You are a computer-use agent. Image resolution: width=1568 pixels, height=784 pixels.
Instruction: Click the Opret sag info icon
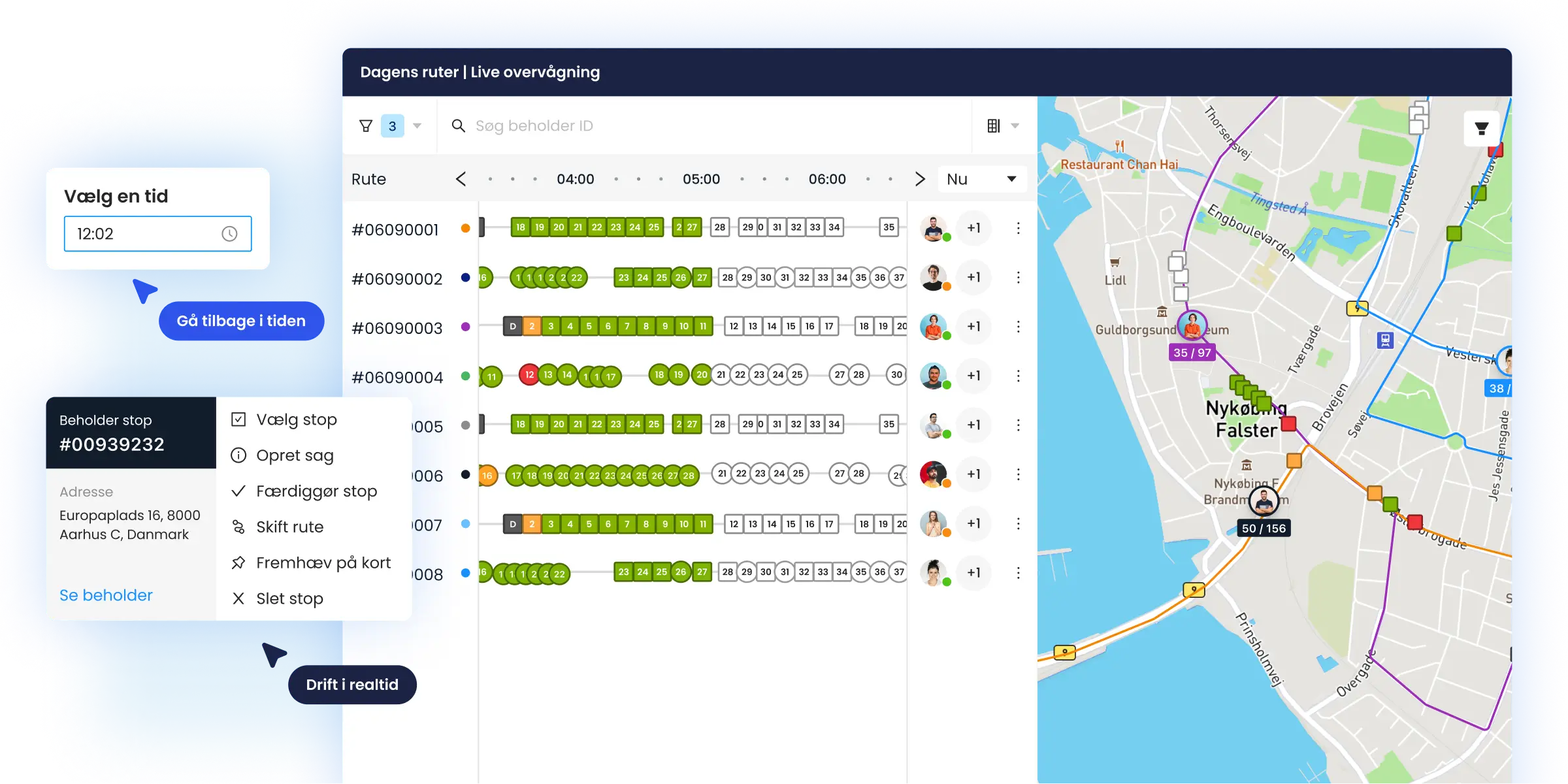tap(239, 455)
